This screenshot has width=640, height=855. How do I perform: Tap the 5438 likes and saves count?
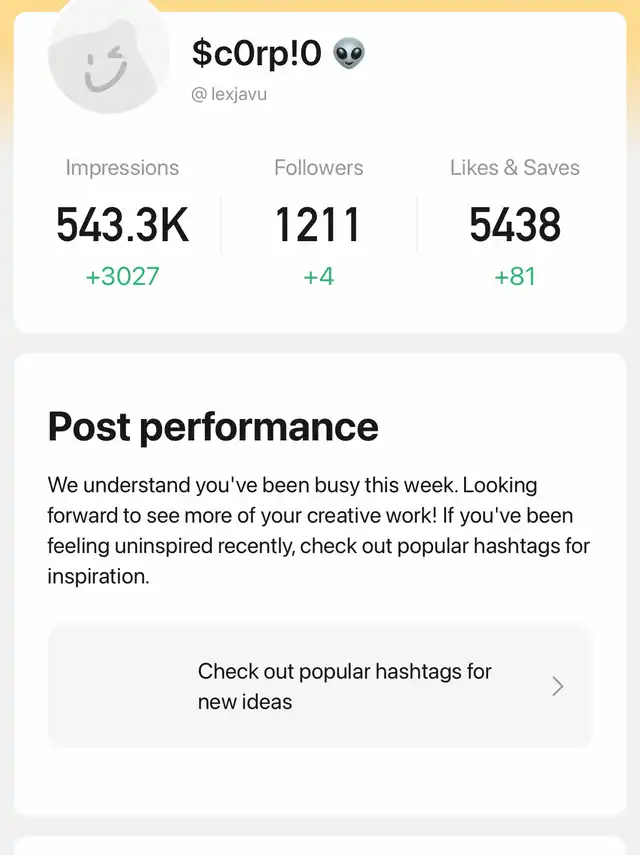[515, 225]
